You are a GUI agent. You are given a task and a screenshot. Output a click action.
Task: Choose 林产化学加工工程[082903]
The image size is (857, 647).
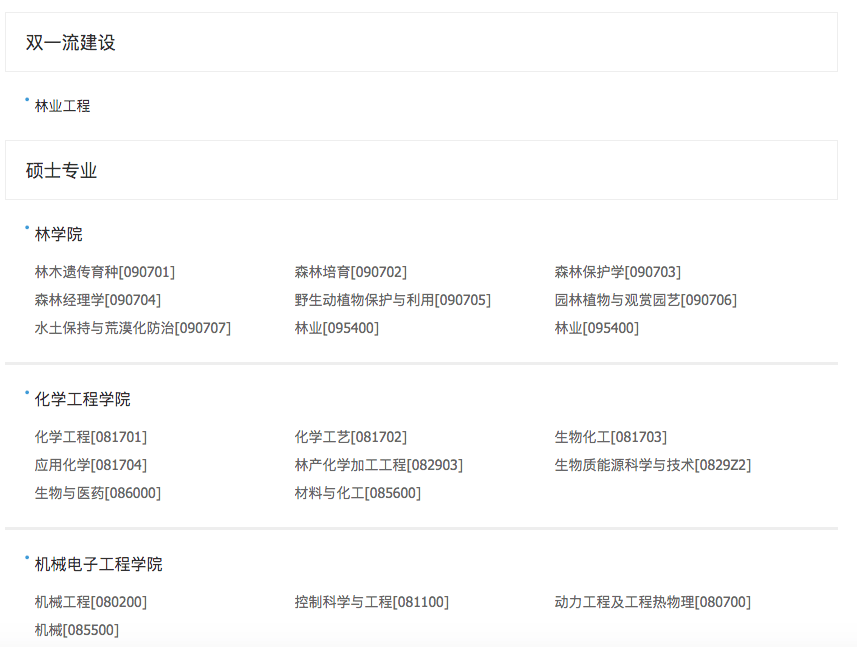(379, 465)
